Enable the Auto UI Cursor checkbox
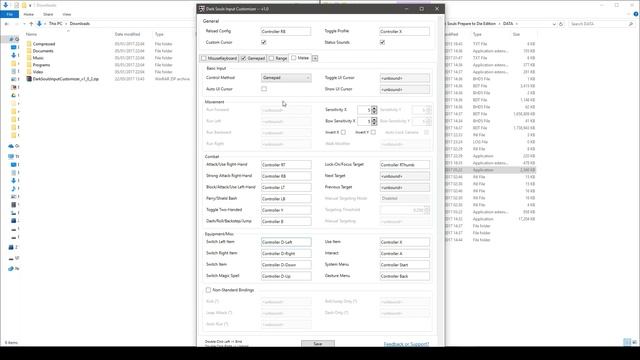 pyautogui.click(x=264, y=89)
